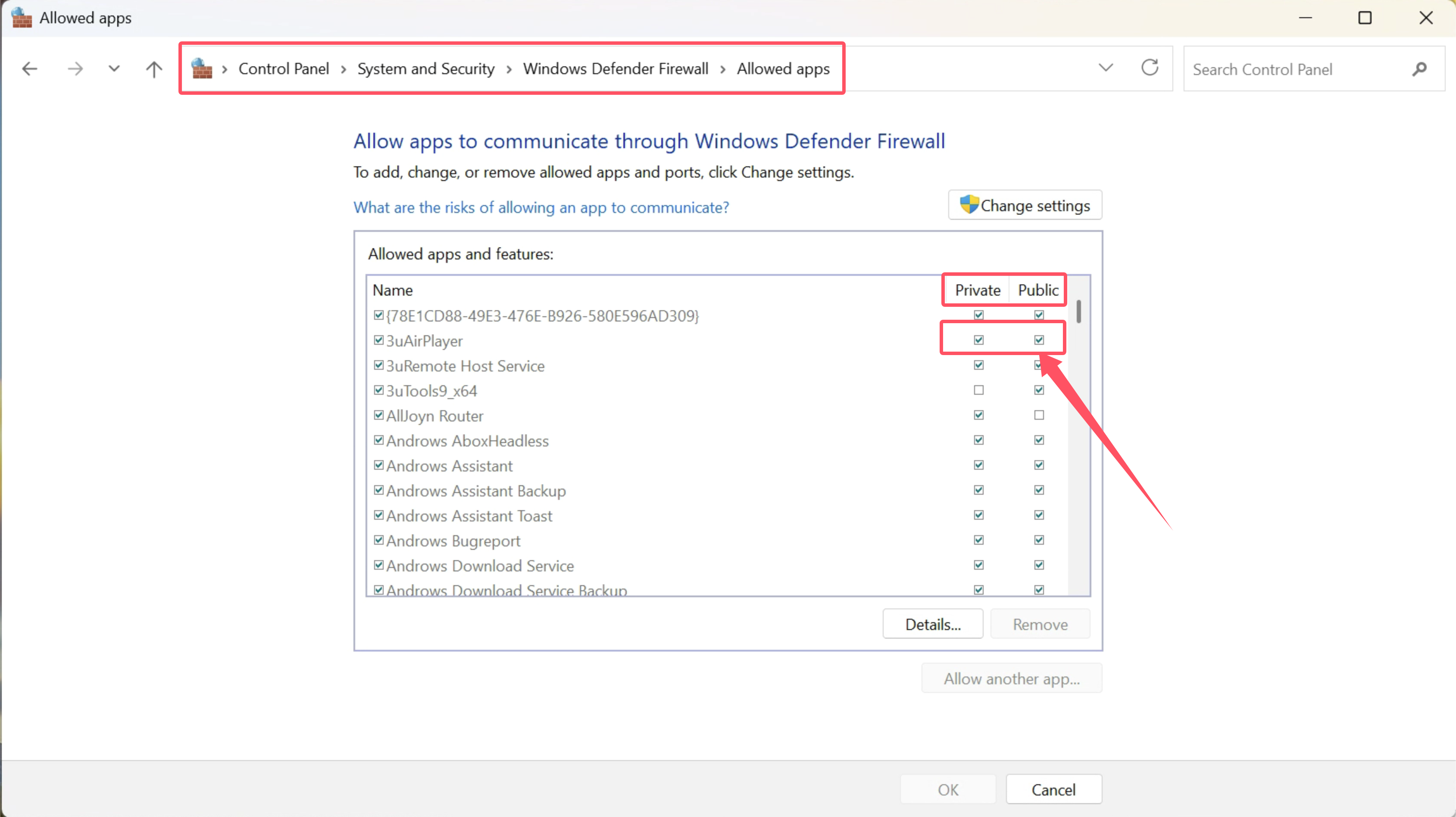
Task: Select the Androws Download Service row
Action: pos(718,565)
